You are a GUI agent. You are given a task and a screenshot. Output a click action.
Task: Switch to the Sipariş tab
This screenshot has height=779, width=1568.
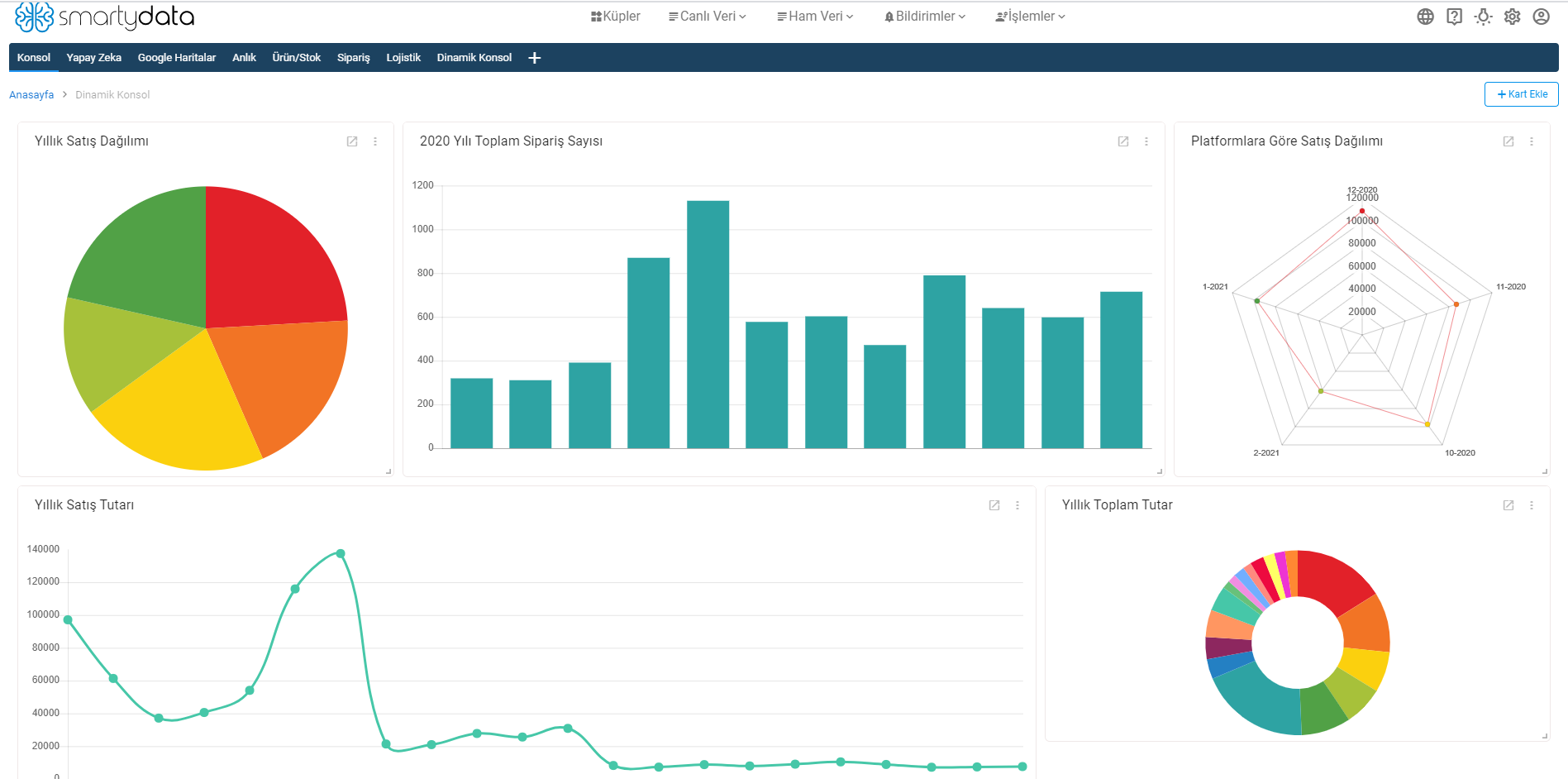click(x=354, y=58)
